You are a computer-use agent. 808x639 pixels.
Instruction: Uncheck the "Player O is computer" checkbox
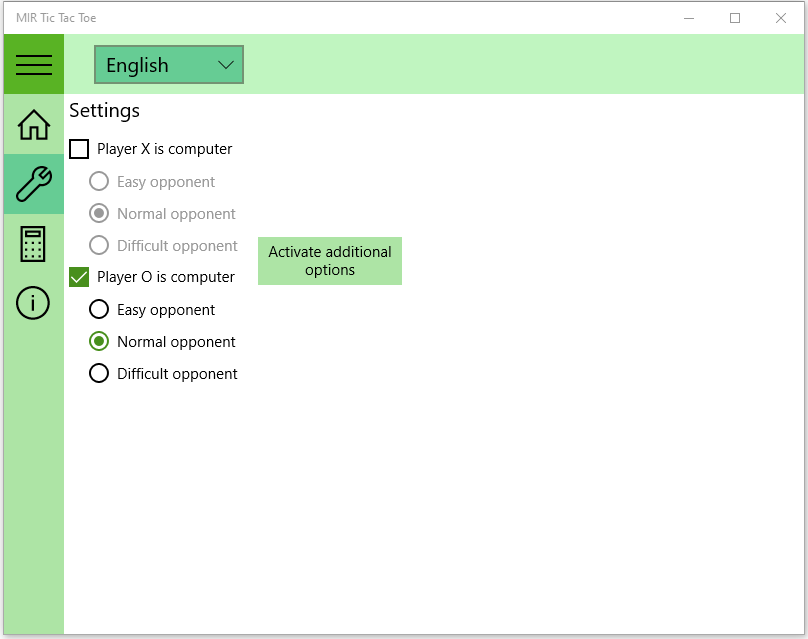tap(79, 276)
